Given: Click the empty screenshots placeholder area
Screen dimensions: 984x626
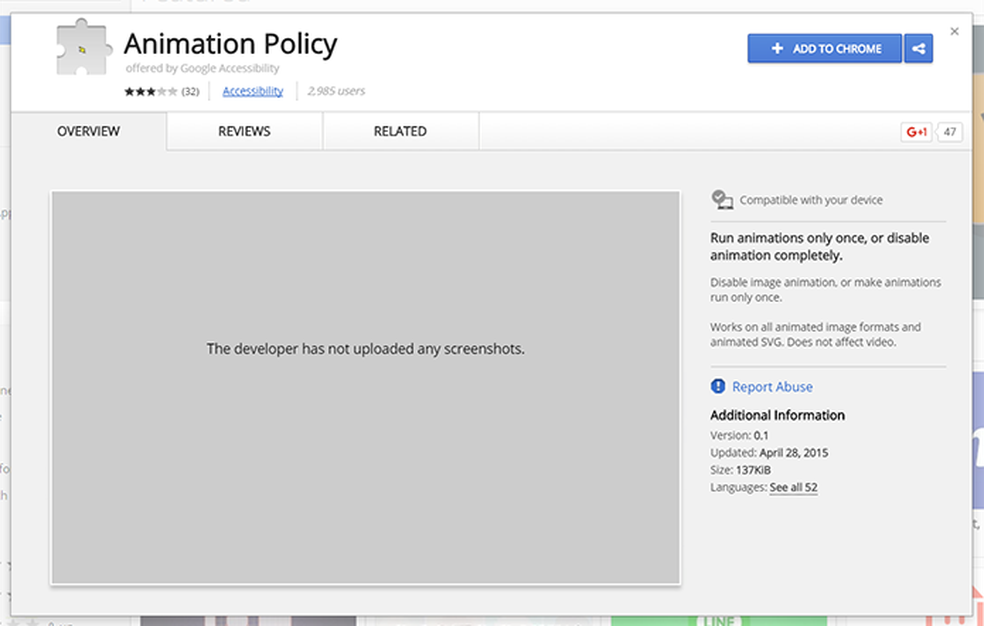Looking at the screenshot, I should tap(365, 387).
